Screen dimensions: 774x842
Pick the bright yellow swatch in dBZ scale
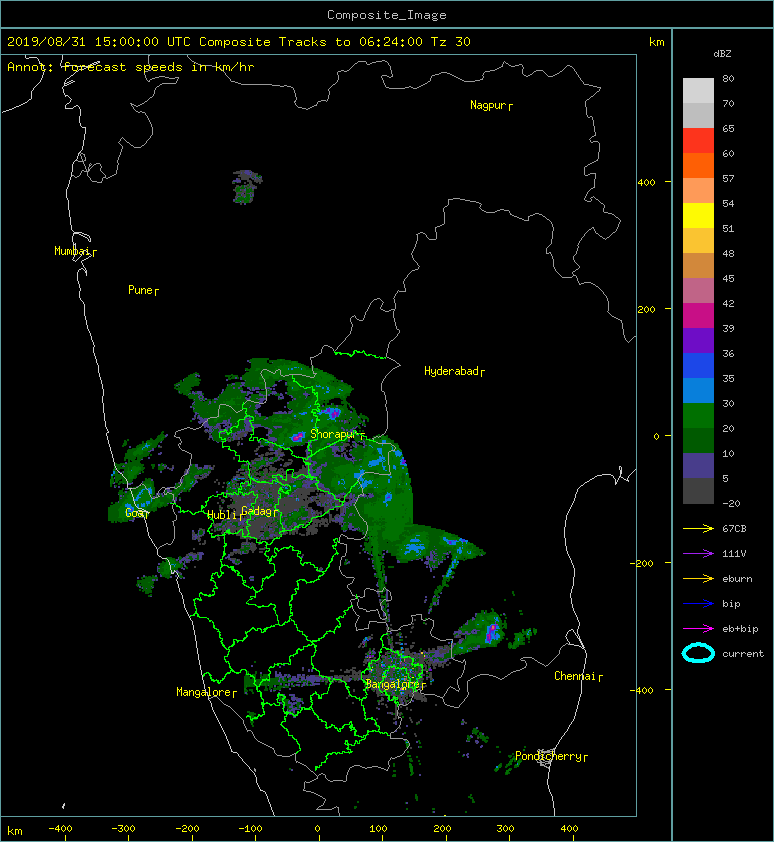coord(698,215)
